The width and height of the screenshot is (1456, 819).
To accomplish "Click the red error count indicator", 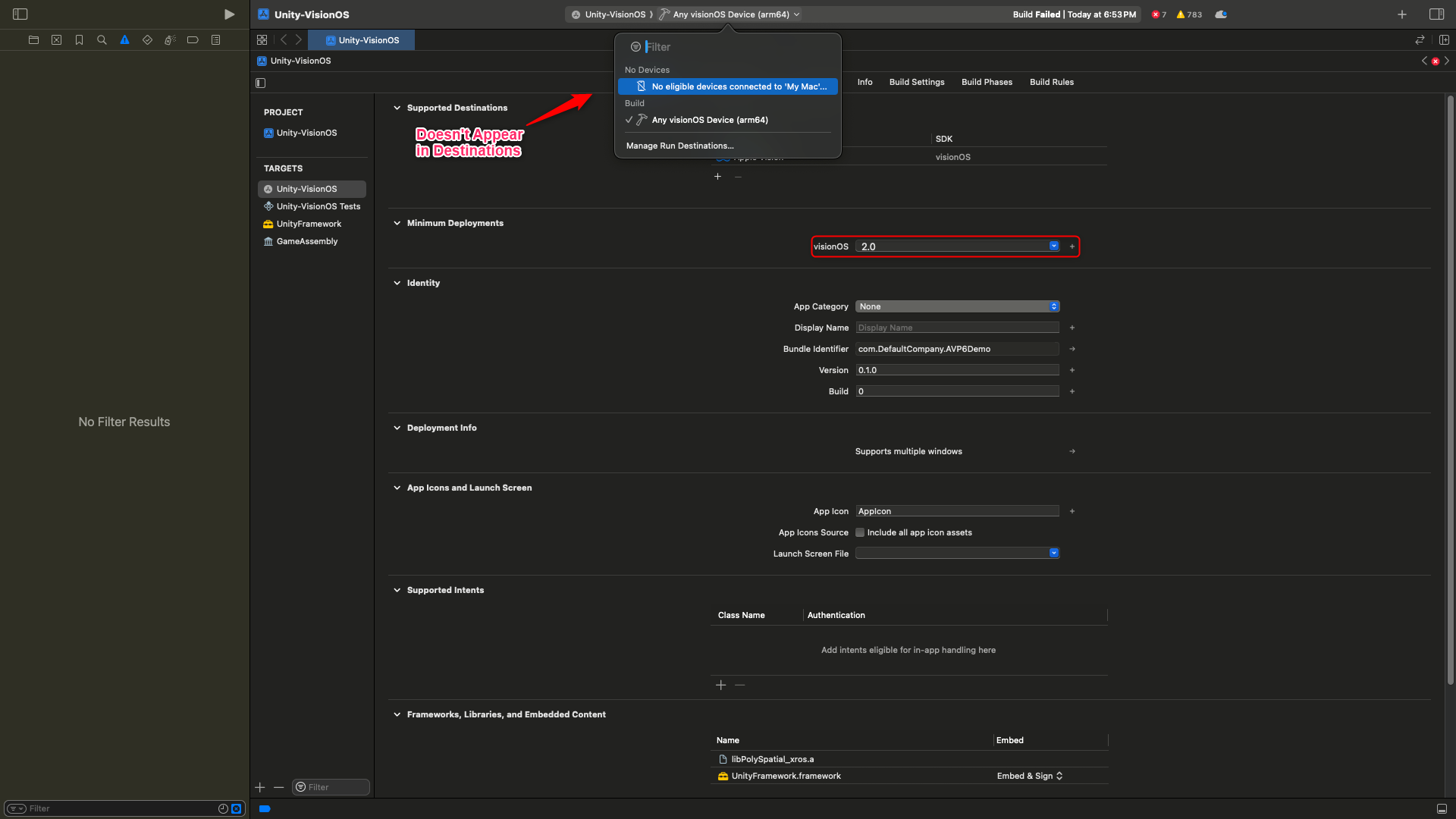I will coord(1159,14).
